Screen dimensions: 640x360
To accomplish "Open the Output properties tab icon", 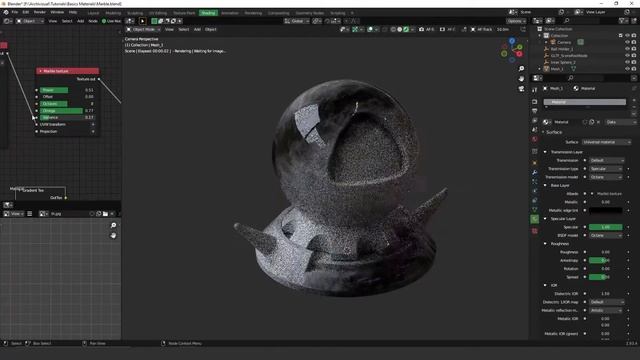I will [535, 111].
